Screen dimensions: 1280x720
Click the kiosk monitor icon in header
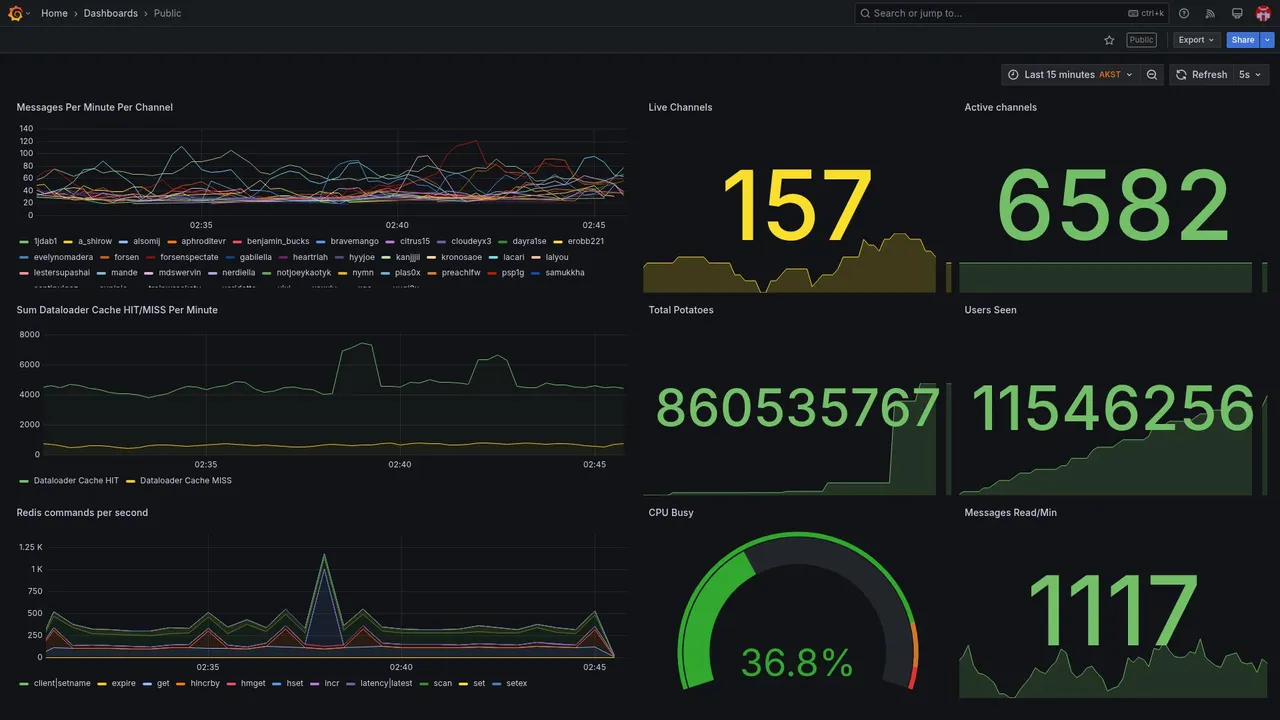[1237, 13]
